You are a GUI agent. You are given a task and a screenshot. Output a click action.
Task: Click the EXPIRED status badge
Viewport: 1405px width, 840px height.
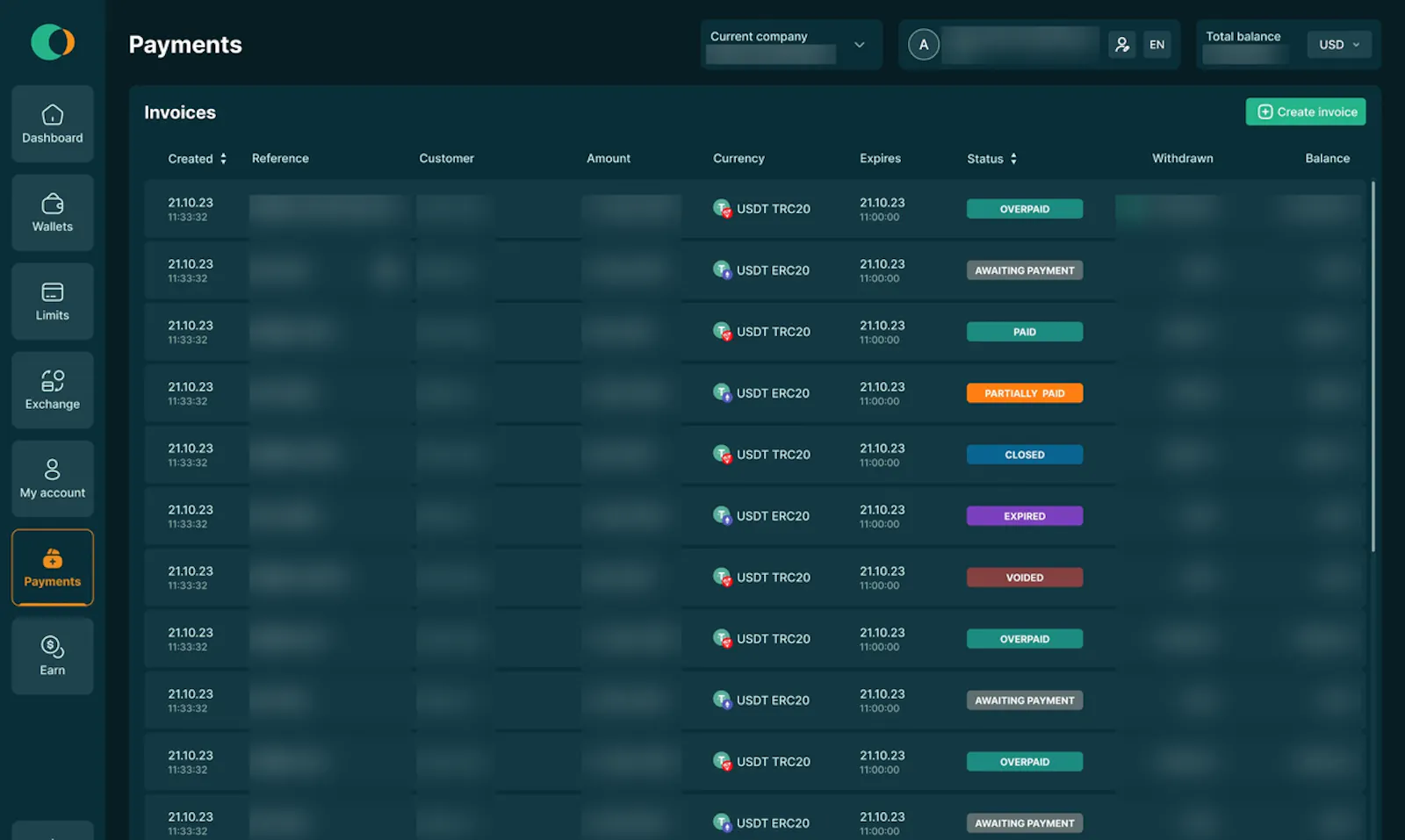coord(1025,516)
